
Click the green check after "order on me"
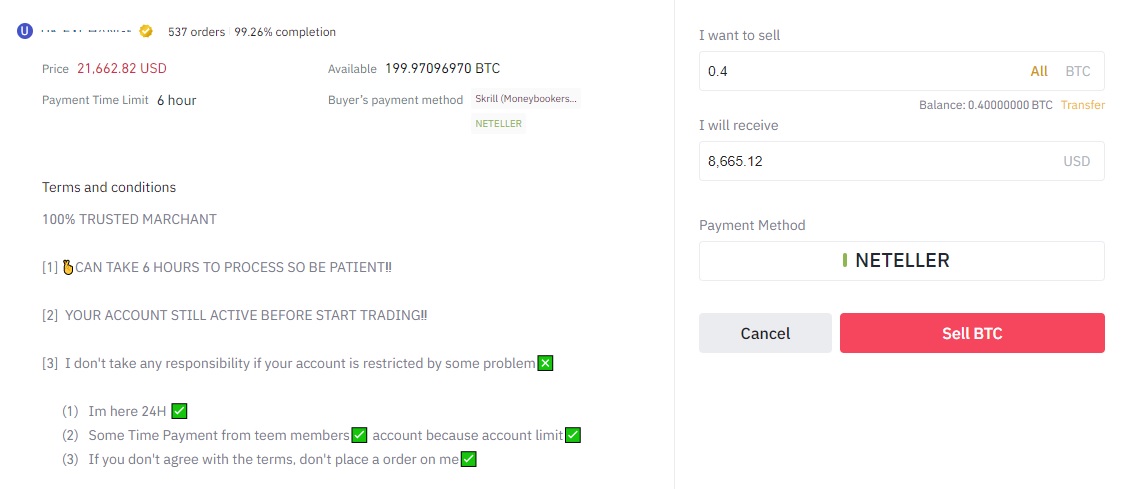click(x=467, y=459)
